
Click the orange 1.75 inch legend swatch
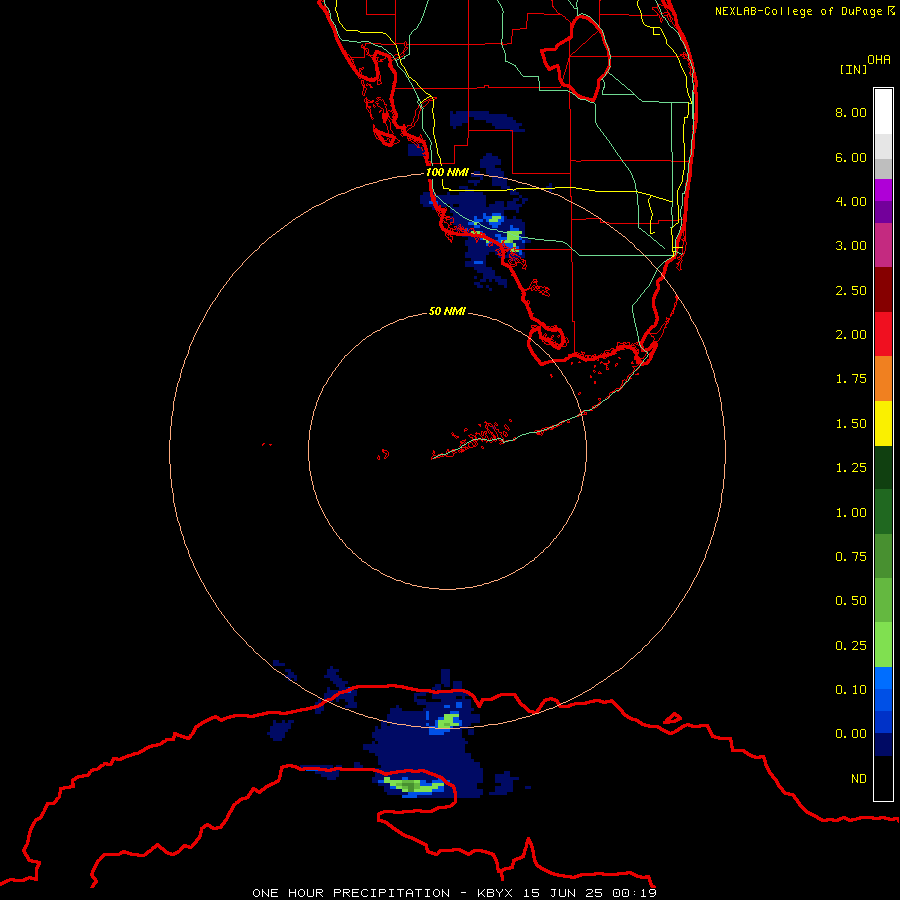(883, 378)
